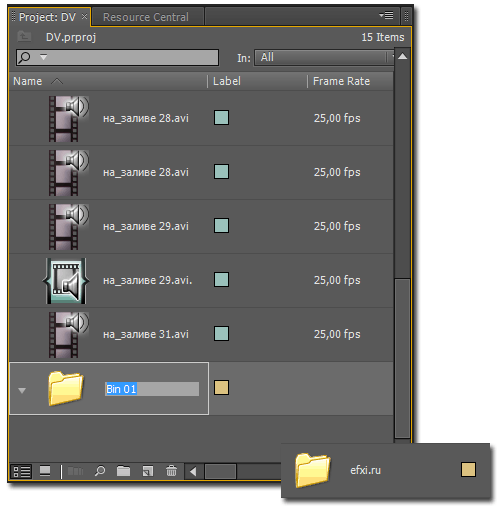Collapse the Bin 01 disclosure triangle

(22, 390)
